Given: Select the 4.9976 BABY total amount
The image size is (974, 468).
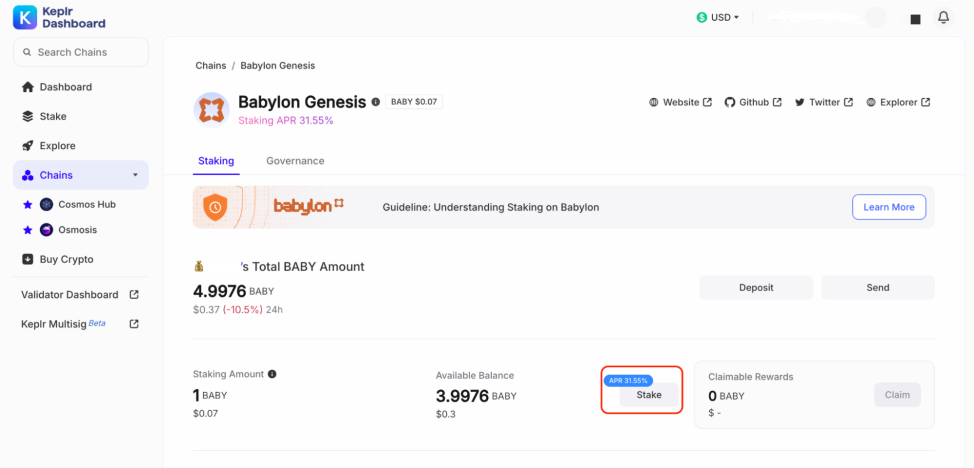Looking at the screenshot, I should (x=234, y=290).
